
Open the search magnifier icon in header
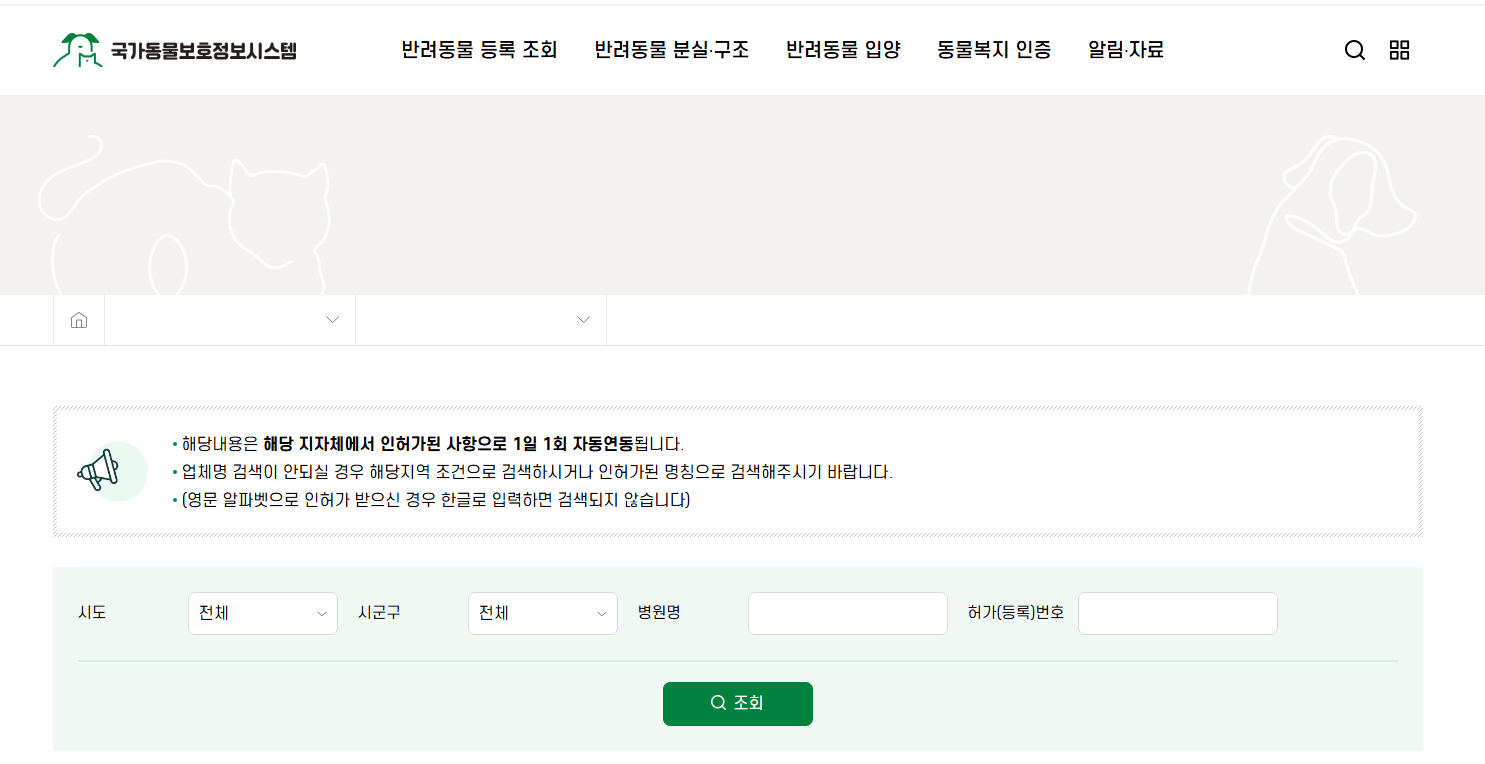point(1354,50)
